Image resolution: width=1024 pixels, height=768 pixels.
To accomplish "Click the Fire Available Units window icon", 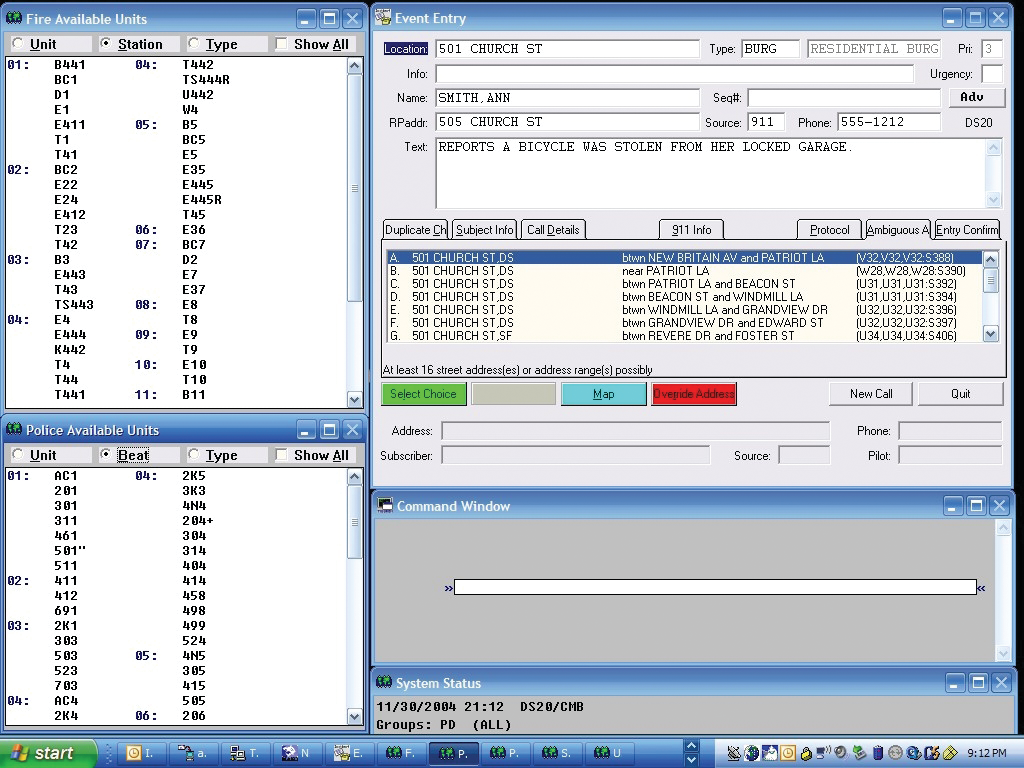I will pos(12,18).
